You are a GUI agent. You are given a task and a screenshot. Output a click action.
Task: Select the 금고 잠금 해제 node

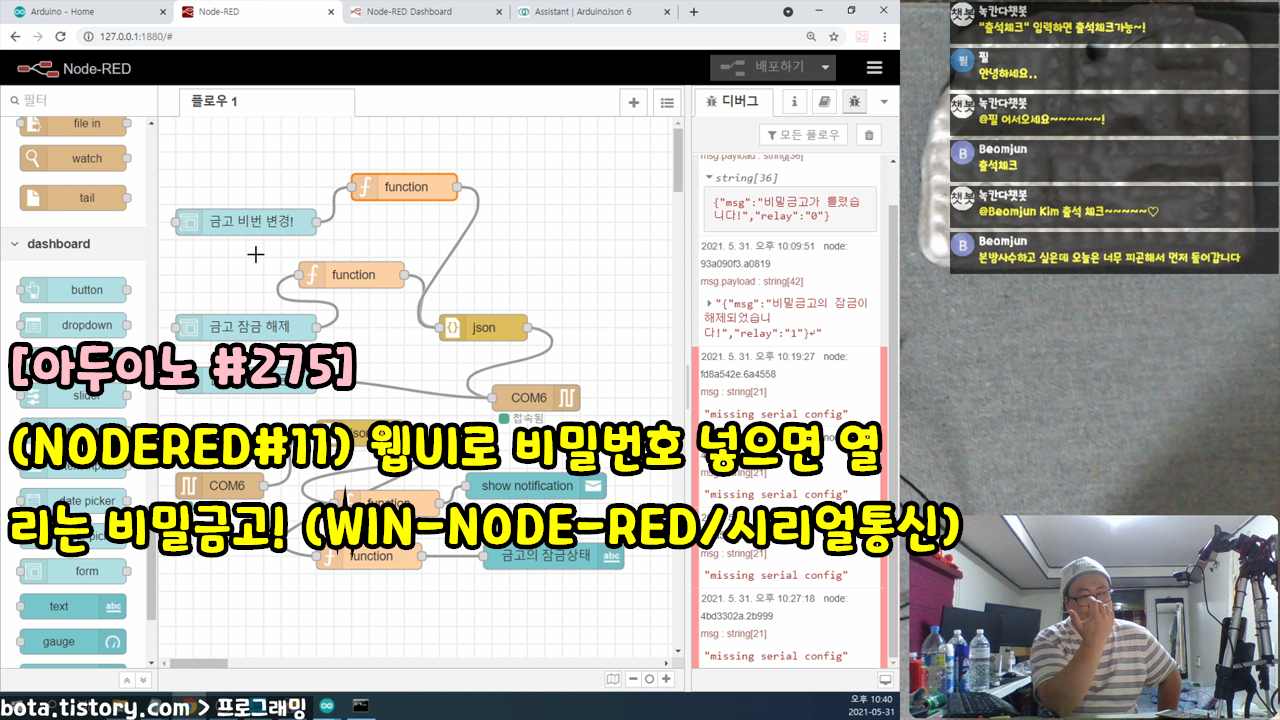pyautogui.click(x=246, y=327)
